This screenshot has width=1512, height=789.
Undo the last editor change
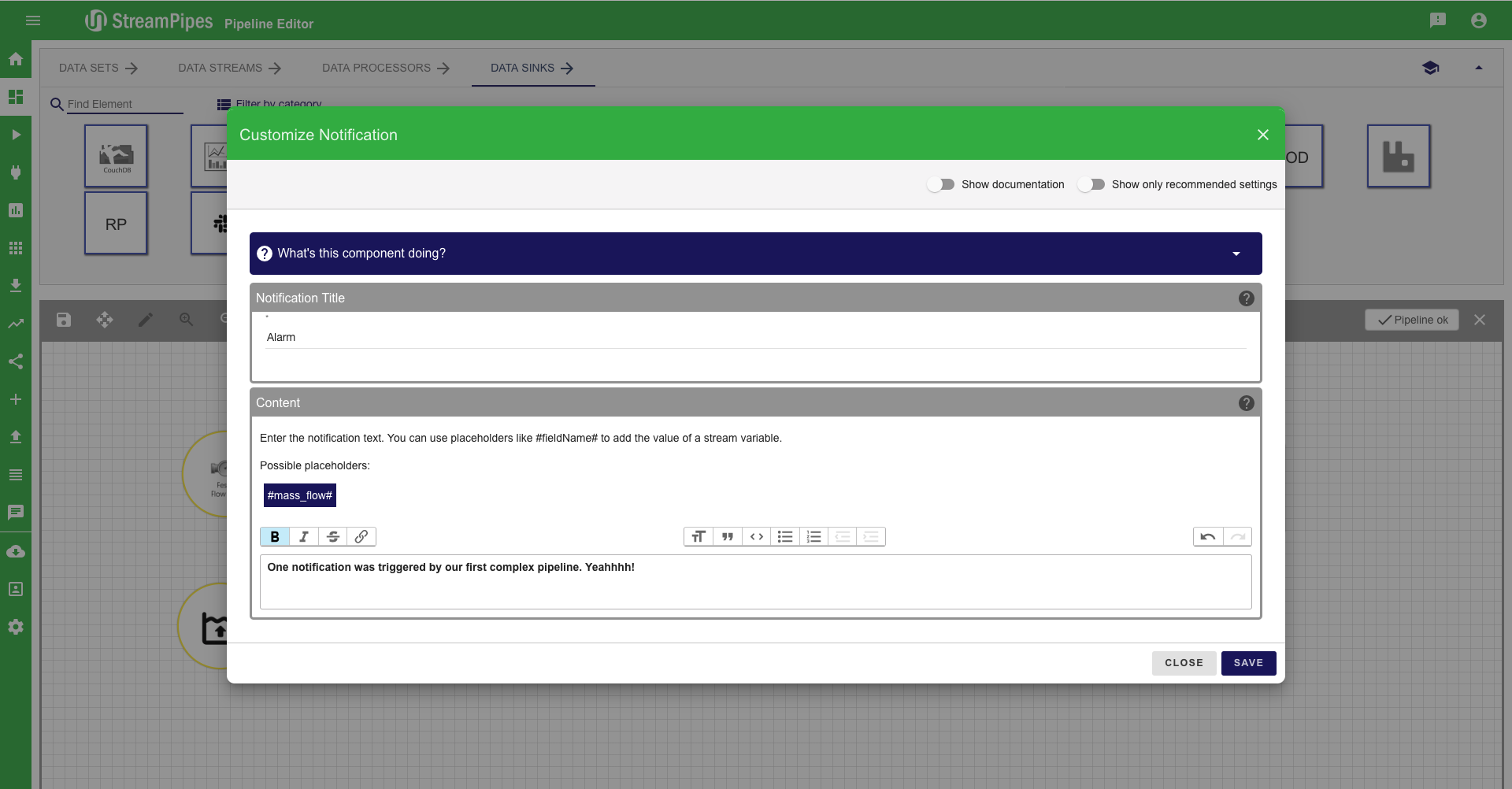(x=1208, y=537)
